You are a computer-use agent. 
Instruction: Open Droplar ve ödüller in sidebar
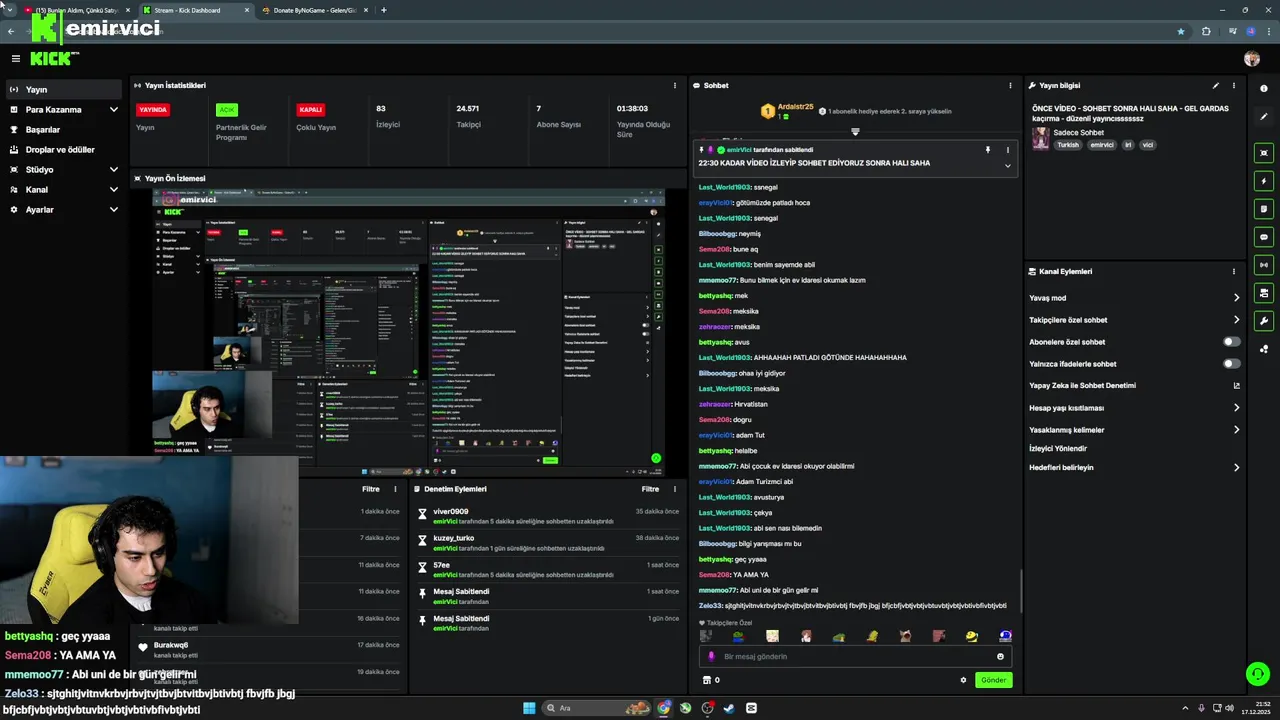tap(62, 150)
